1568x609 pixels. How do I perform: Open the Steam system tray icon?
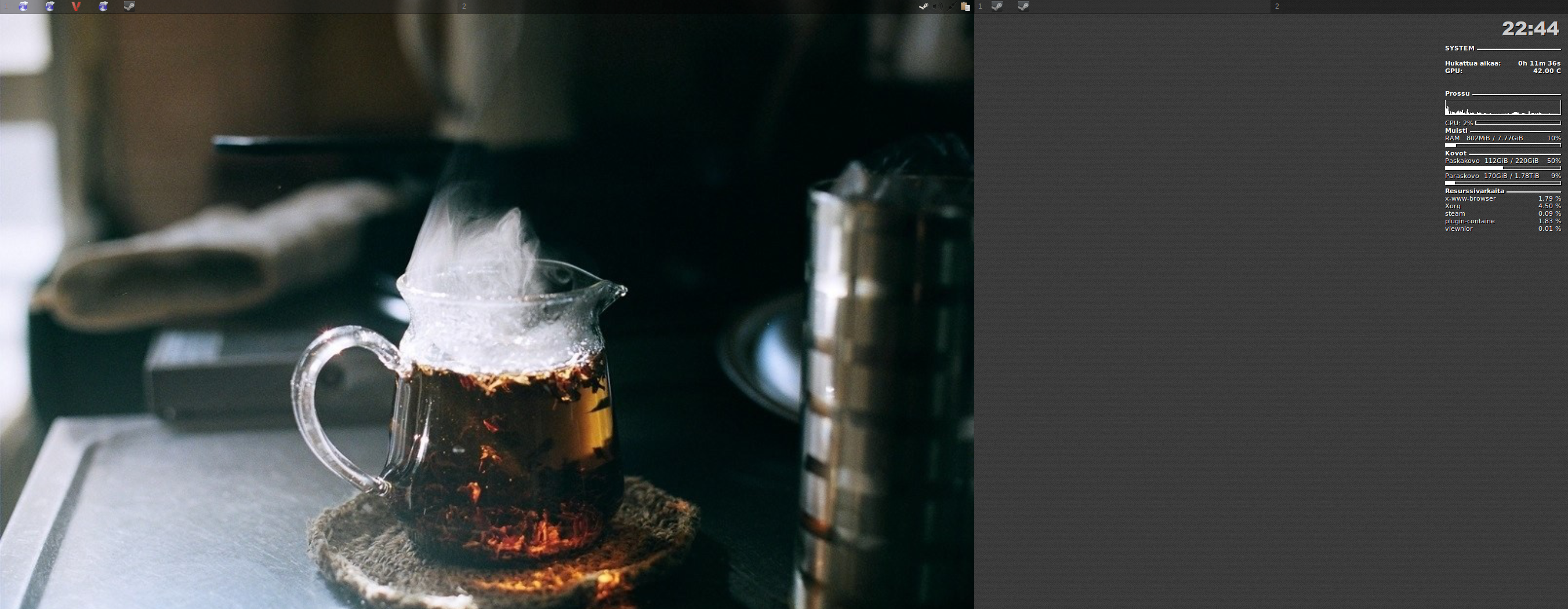(923, 6)
